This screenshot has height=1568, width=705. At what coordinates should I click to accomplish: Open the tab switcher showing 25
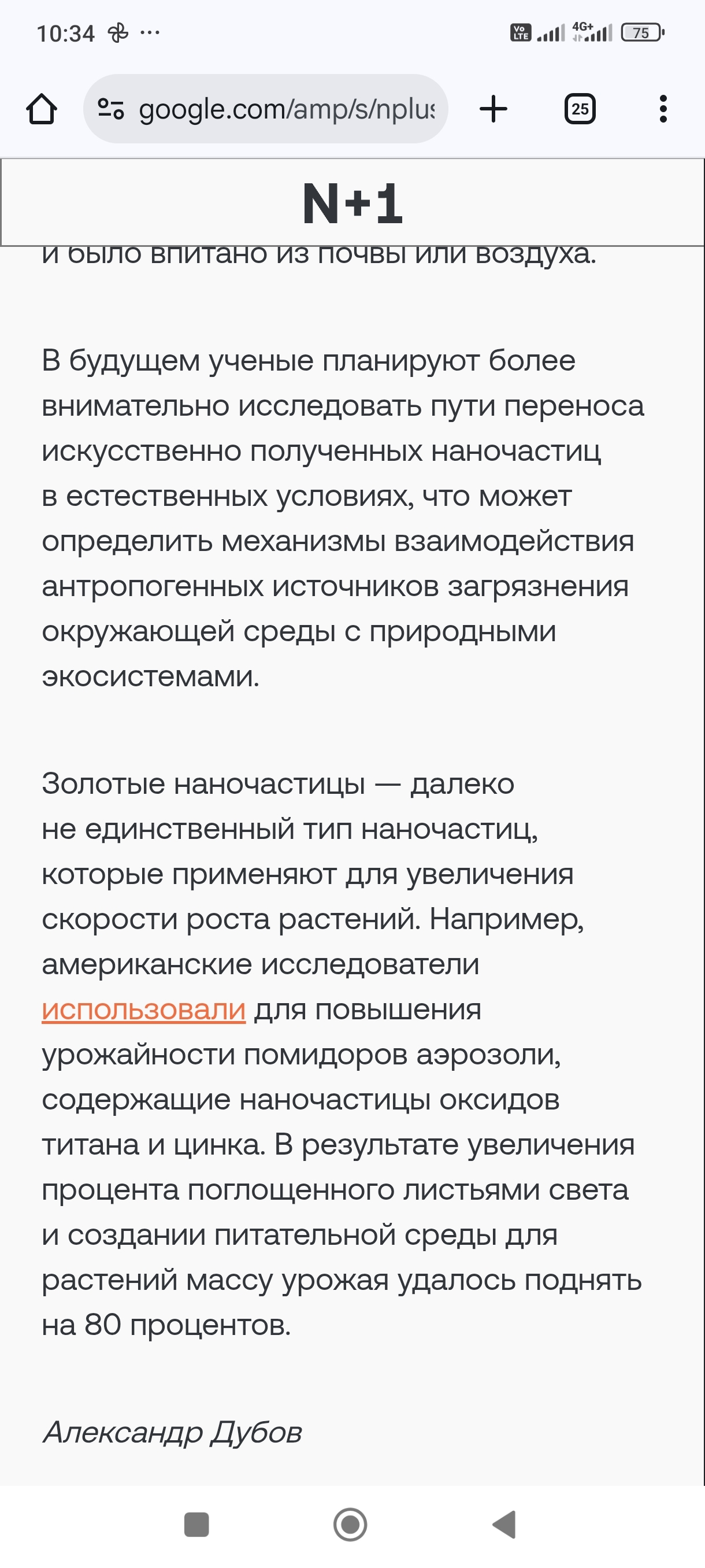tap(579, 110)
